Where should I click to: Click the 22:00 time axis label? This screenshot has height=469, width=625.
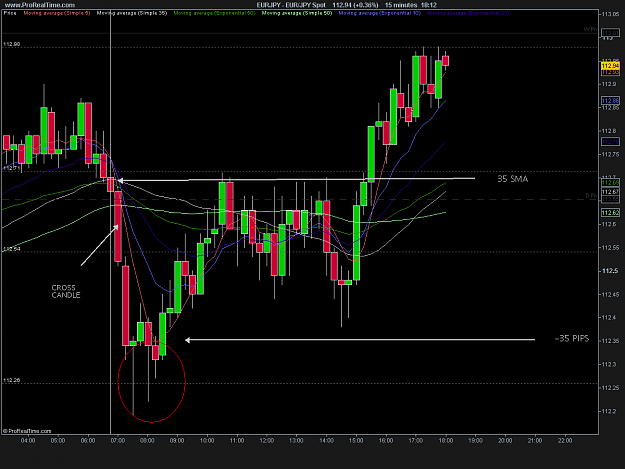click(565, 440)
